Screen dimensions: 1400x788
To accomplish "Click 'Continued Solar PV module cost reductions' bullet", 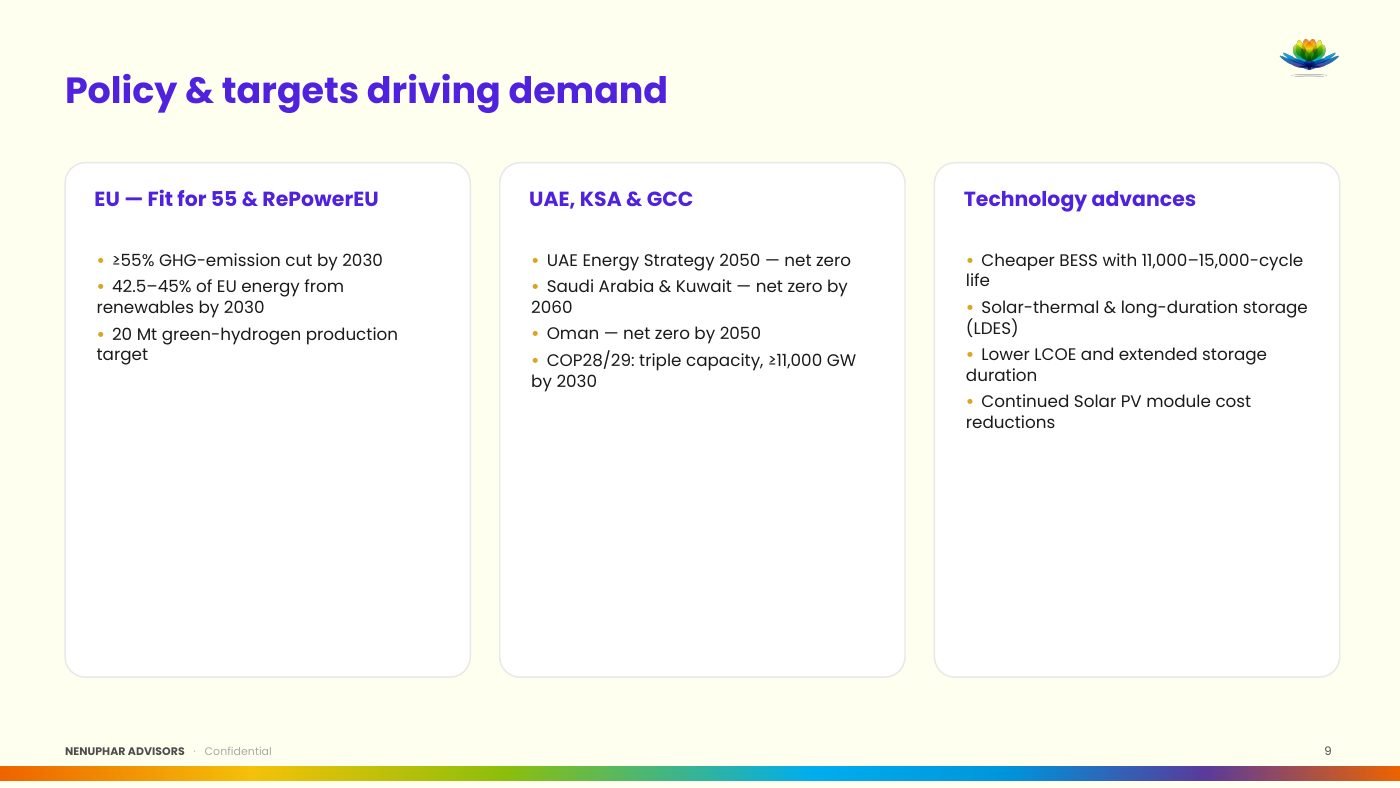I will [x=1108, y=411].
